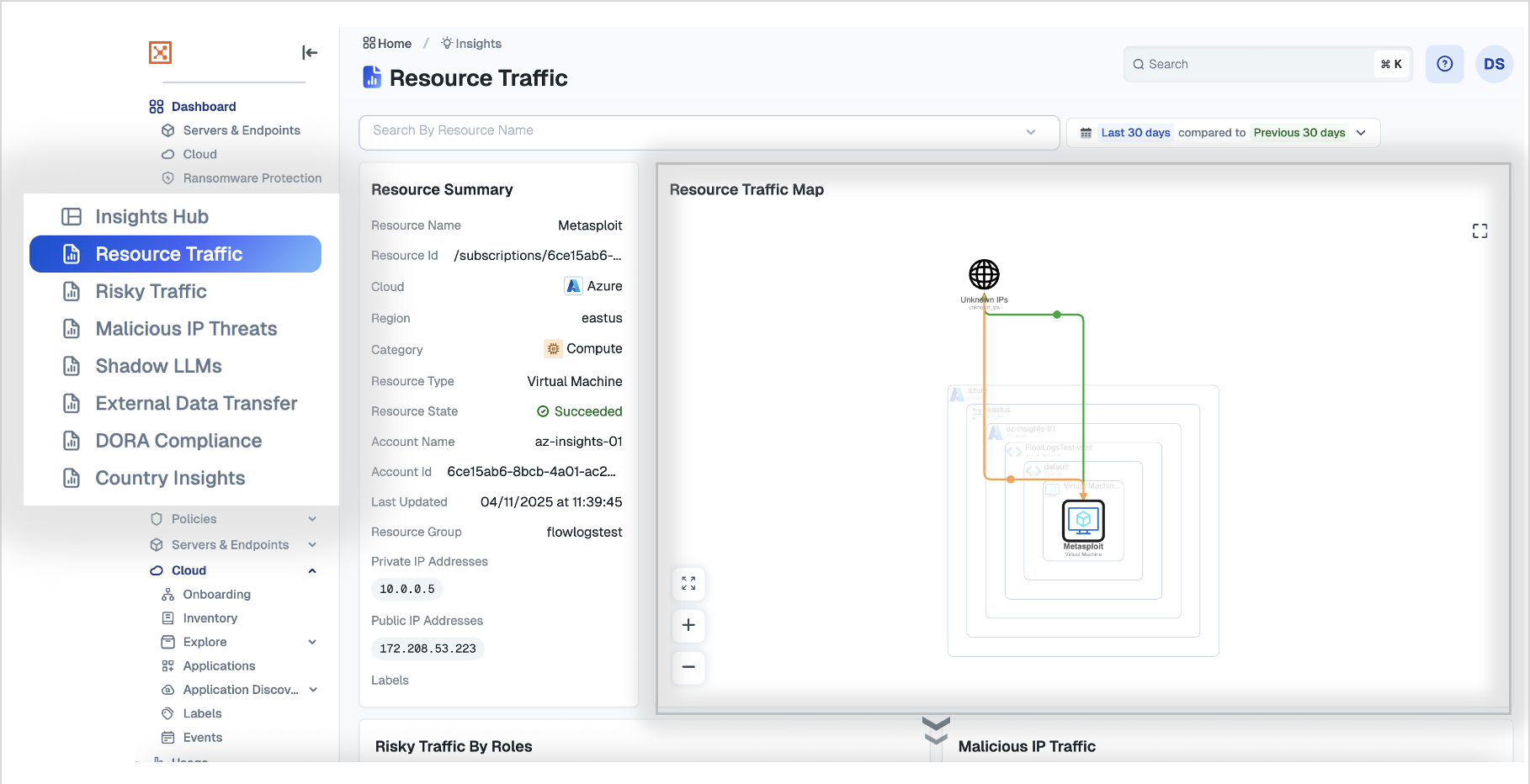Go to Insights breadcrumb
Viewport: 1530px width, 784px height.
[471, 44]
